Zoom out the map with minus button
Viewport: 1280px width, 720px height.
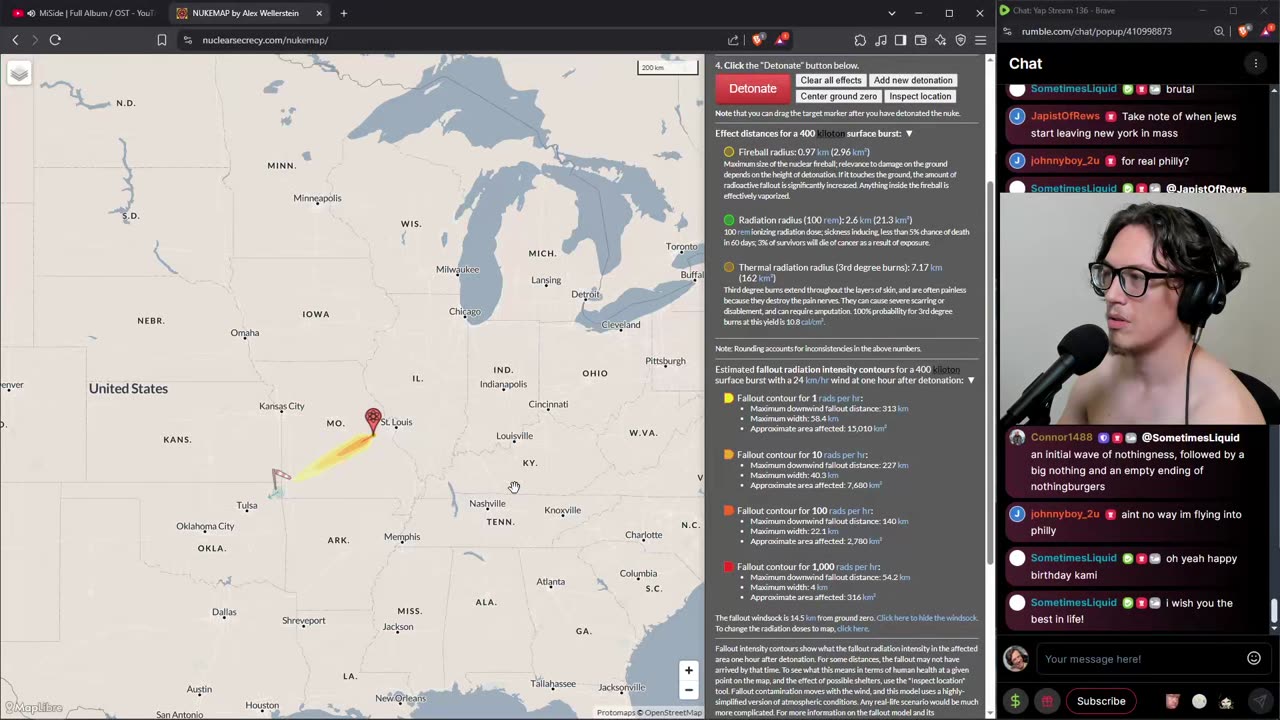[x=688, y=690]
